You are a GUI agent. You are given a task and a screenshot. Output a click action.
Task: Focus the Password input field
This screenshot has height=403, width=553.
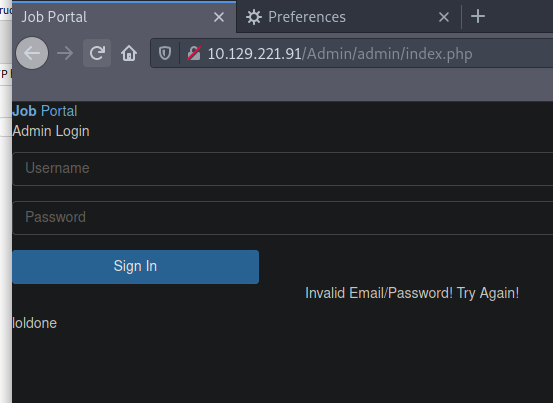[x=283, y=218]
